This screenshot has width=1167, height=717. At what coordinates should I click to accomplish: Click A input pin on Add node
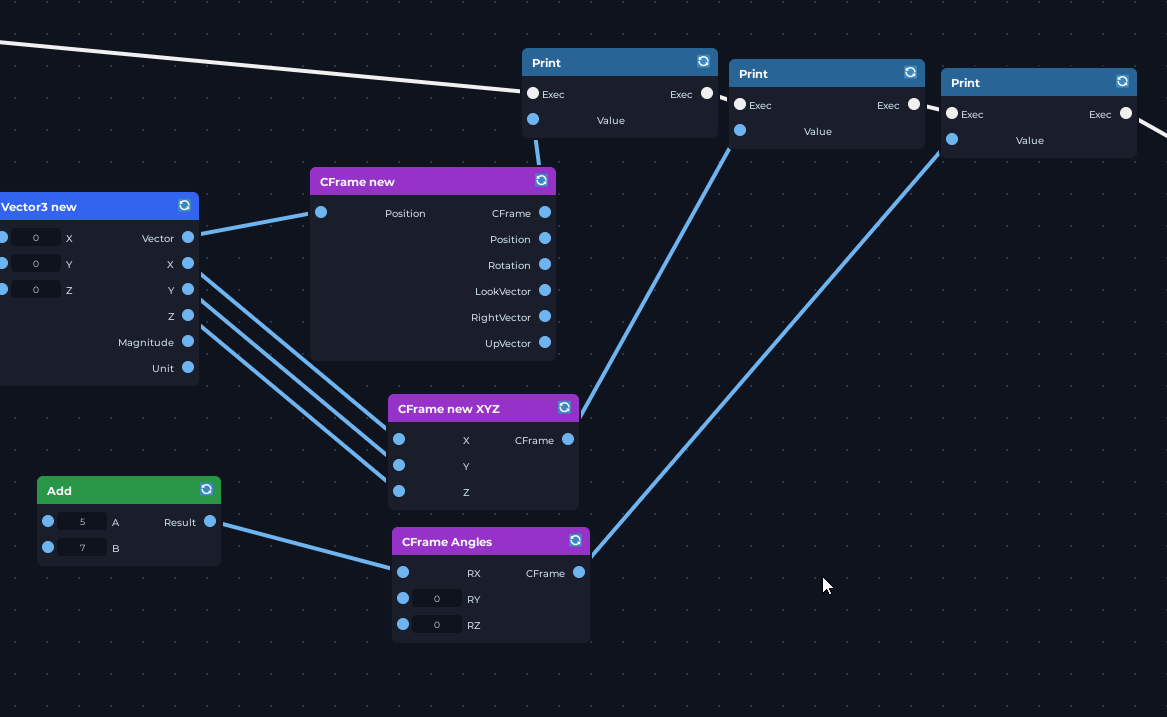click(x=48, y=521)
